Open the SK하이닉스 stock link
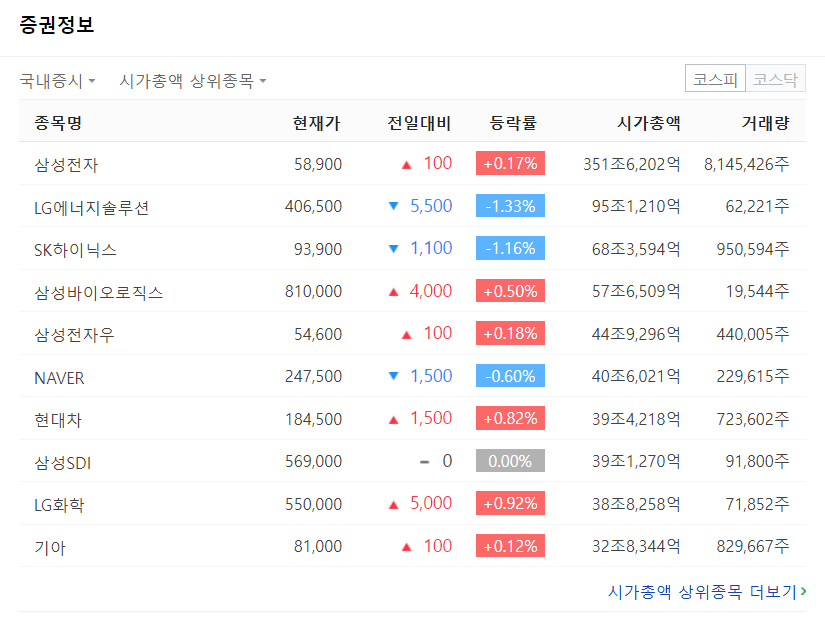 point(75,250)
